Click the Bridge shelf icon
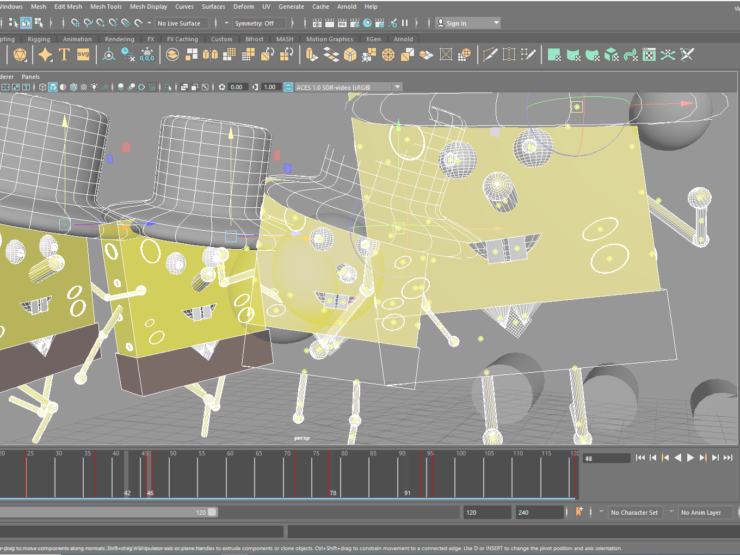Screen dimensions: 740x555 331,55
